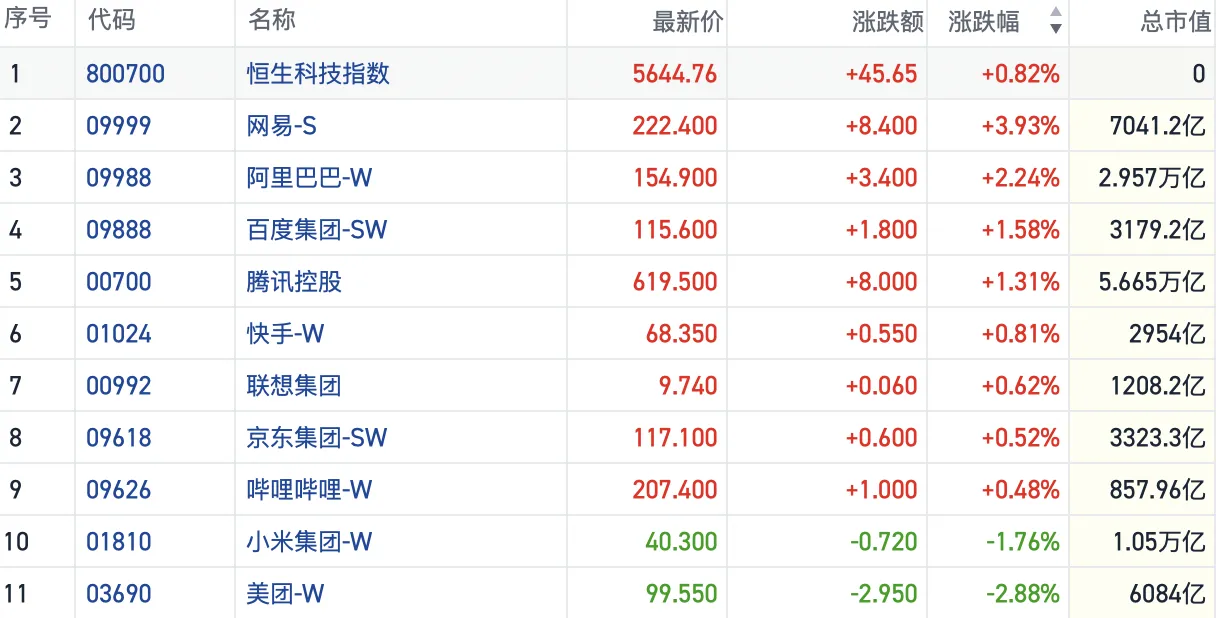Select the 联想集团 row name
Image resolution: width=1216 pixels, height=618 pixels.
coord(294,386)
